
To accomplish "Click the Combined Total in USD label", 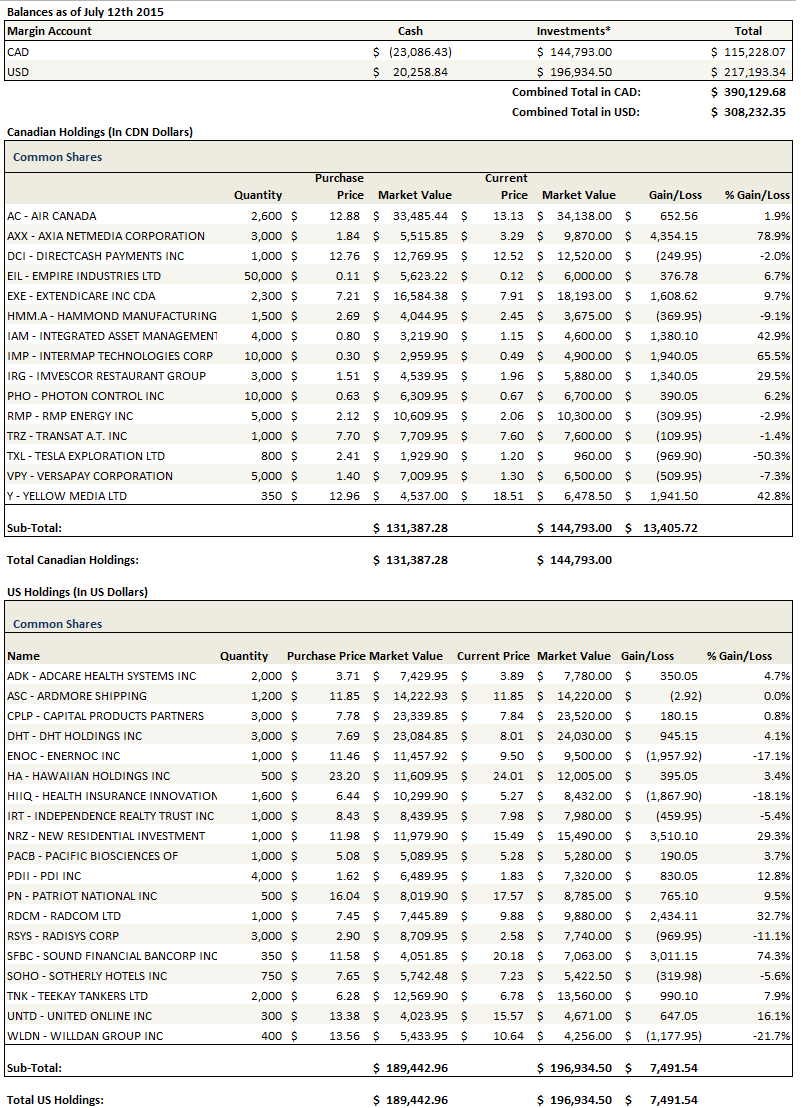I will (x=576, y=112).
